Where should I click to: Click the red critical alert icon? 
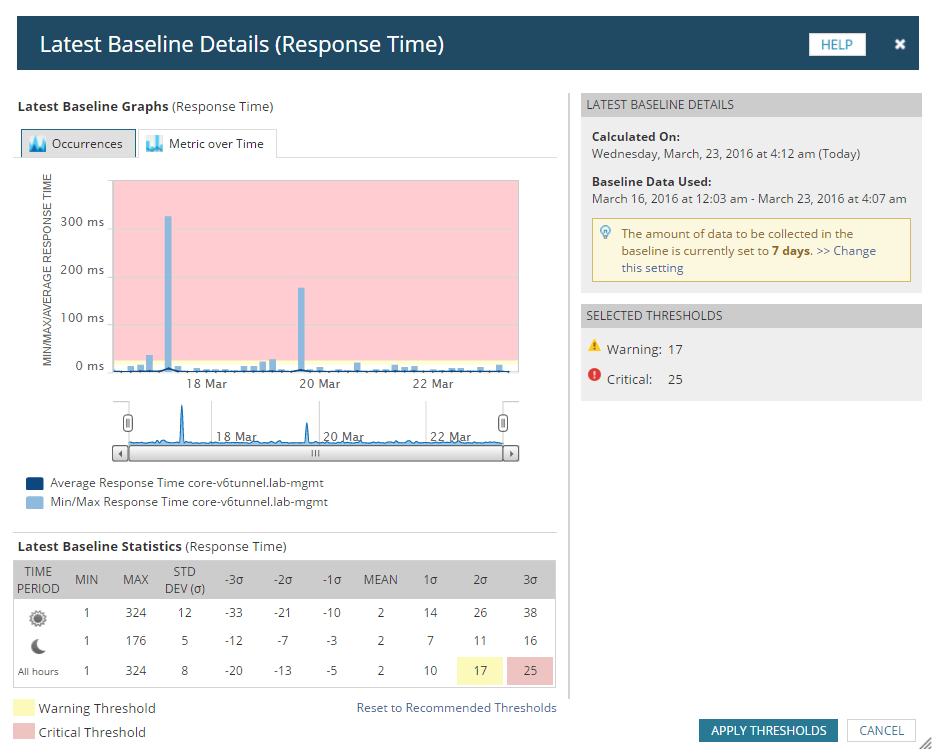coord(595,376)
